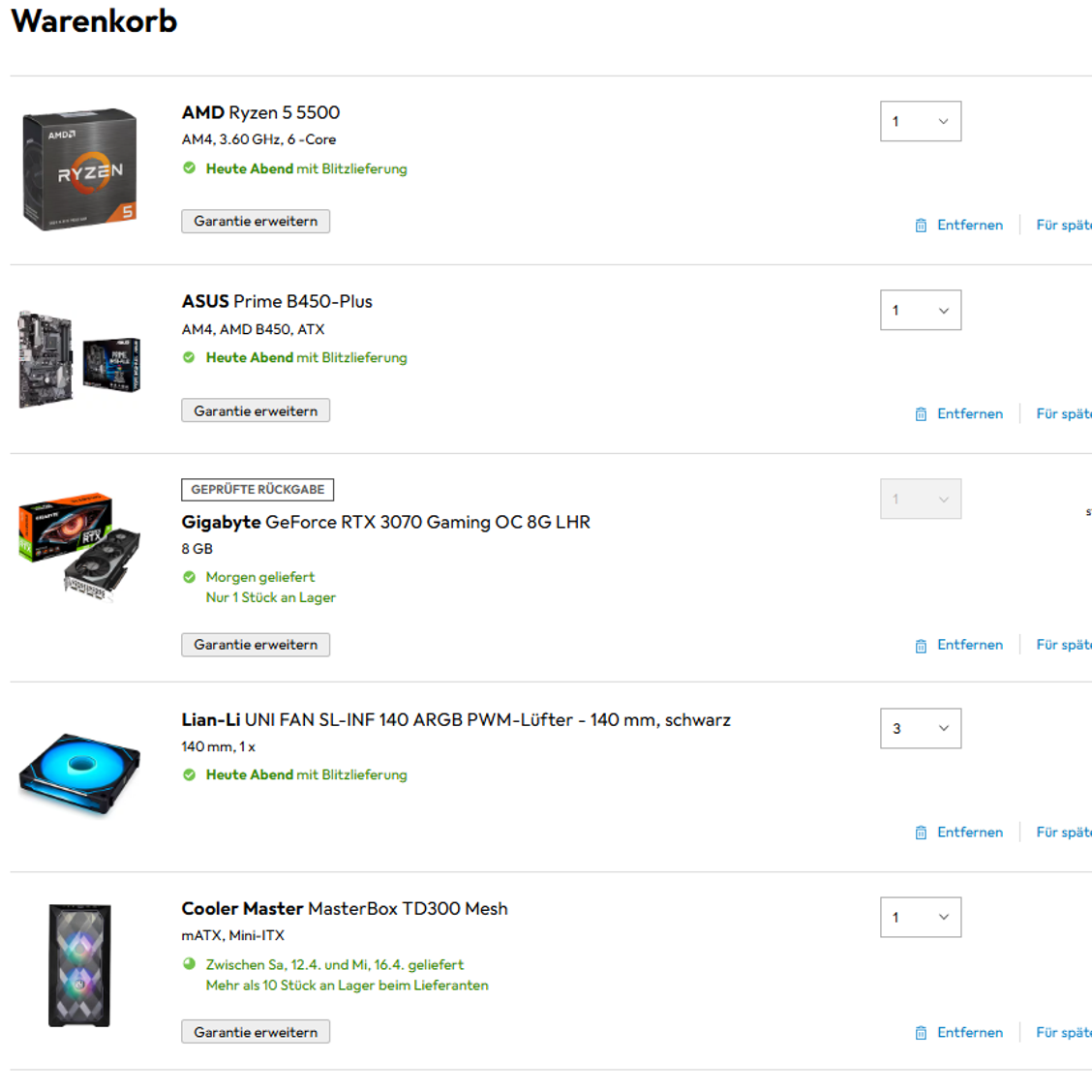Click the trash icon for Gigabyte RTX 3070
Screen dimensions: 1092x1092
[921, 646]
